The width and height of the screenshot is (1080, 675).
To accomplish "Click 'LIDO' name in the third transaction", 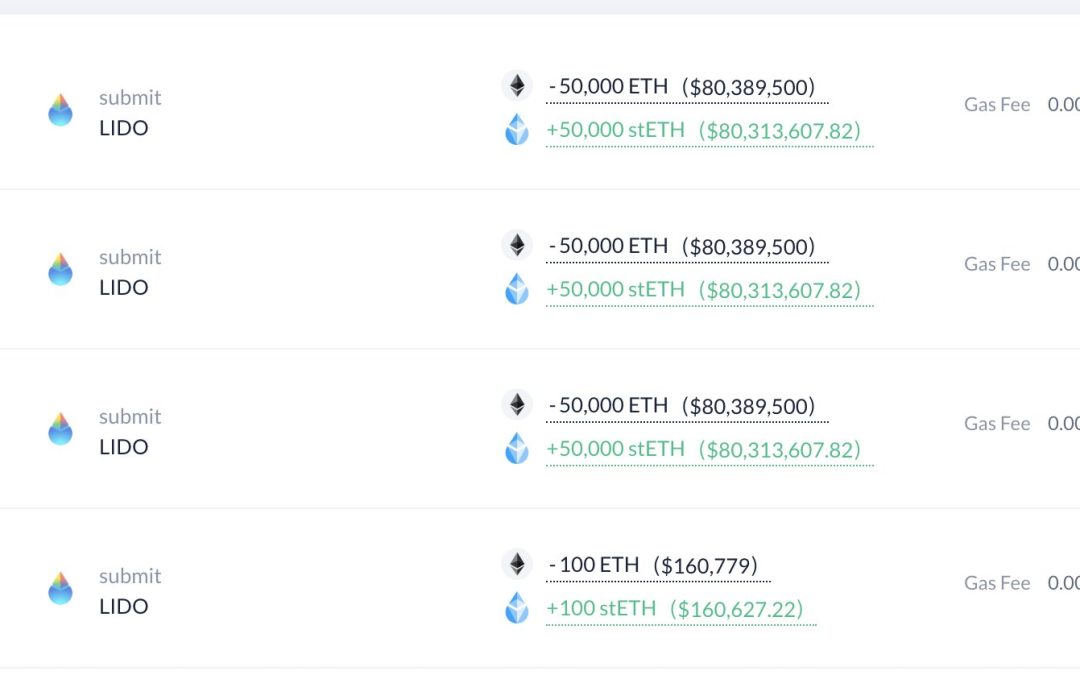I will (124, 447).
